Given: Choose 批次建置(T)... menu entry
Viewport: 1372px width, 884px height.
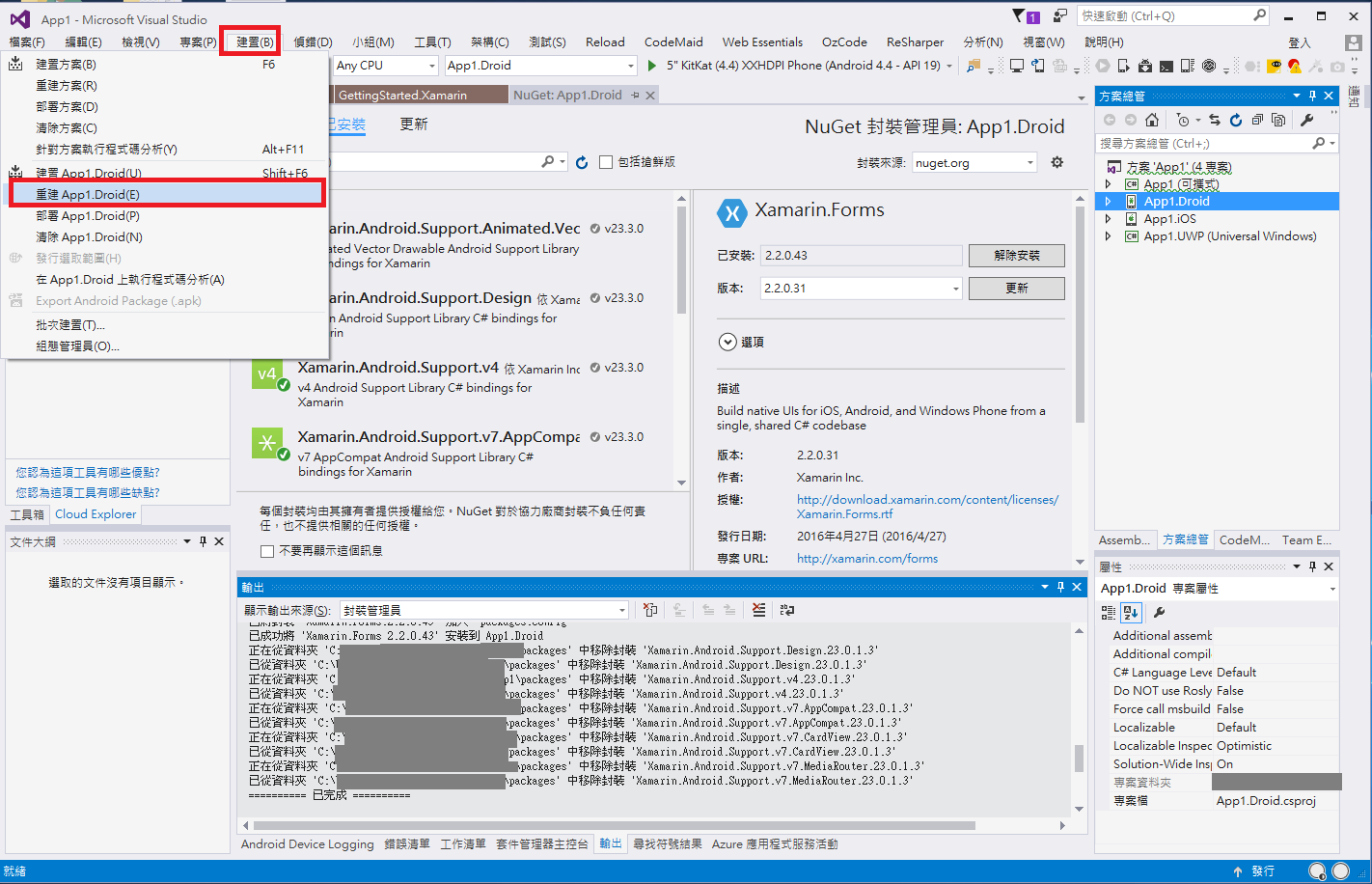Looking at the screenshot, I should click(x=166, y=325).
